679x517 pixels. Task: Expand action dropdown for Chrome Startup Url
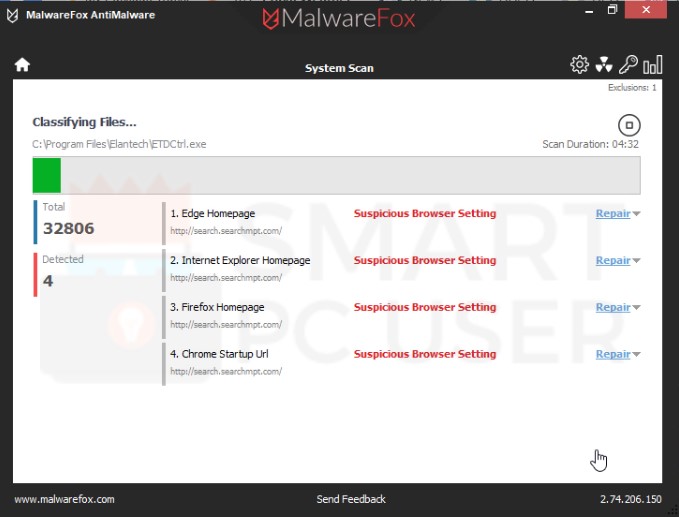pos(636,355)
